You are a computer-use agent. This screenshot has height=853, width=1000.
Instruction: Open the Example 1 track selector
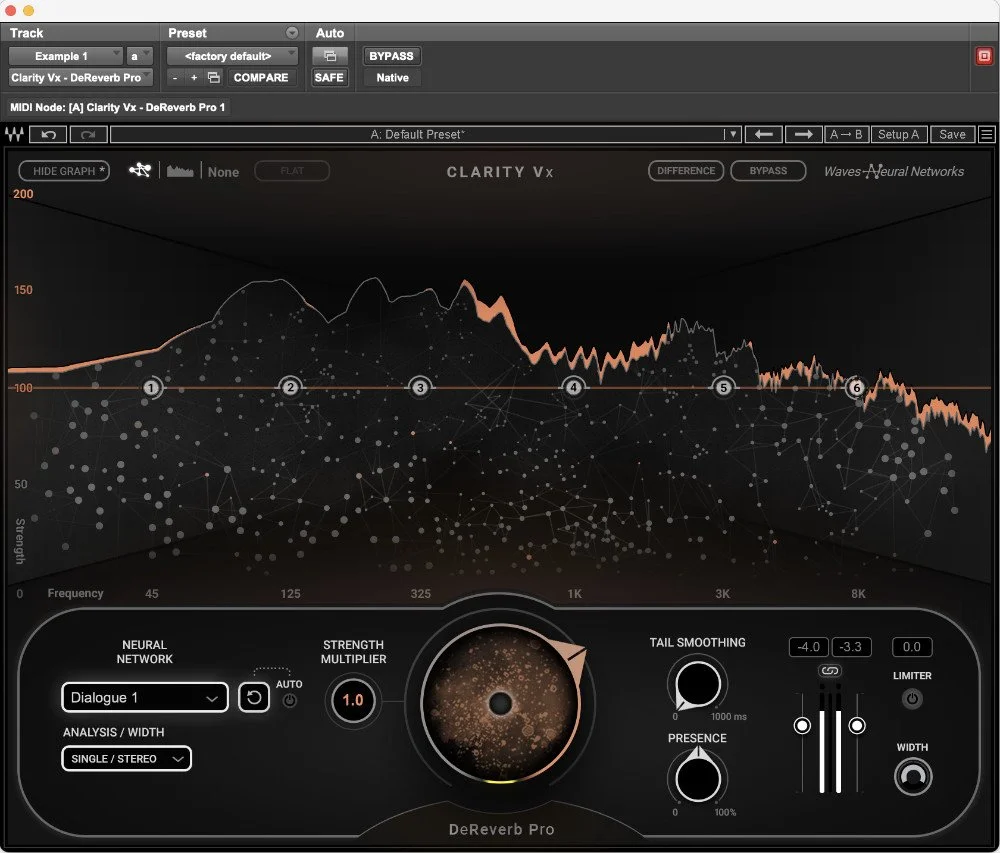coord(64,56)
